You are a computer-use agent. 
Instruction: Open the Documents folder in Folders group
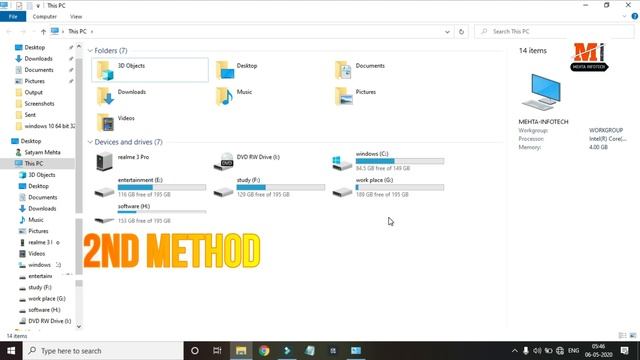(x=360, y=70)
